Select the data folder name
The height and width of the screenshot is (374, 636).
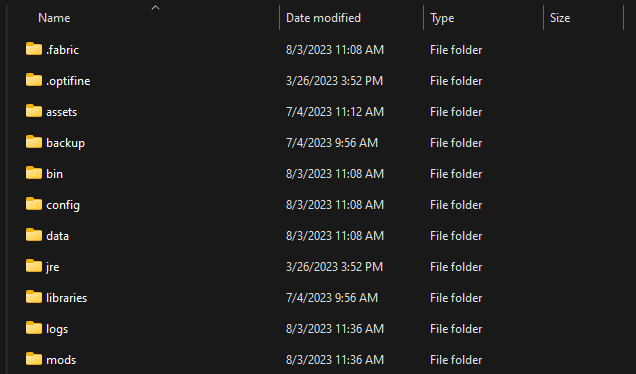(57, 236)
